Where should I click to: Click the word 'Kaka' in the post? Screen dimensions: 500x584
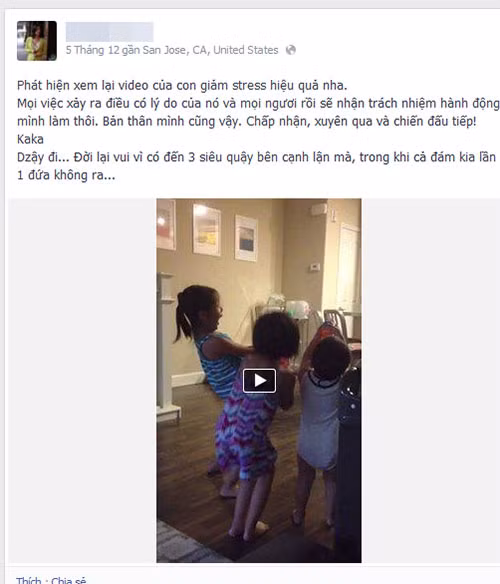[30, 139]
